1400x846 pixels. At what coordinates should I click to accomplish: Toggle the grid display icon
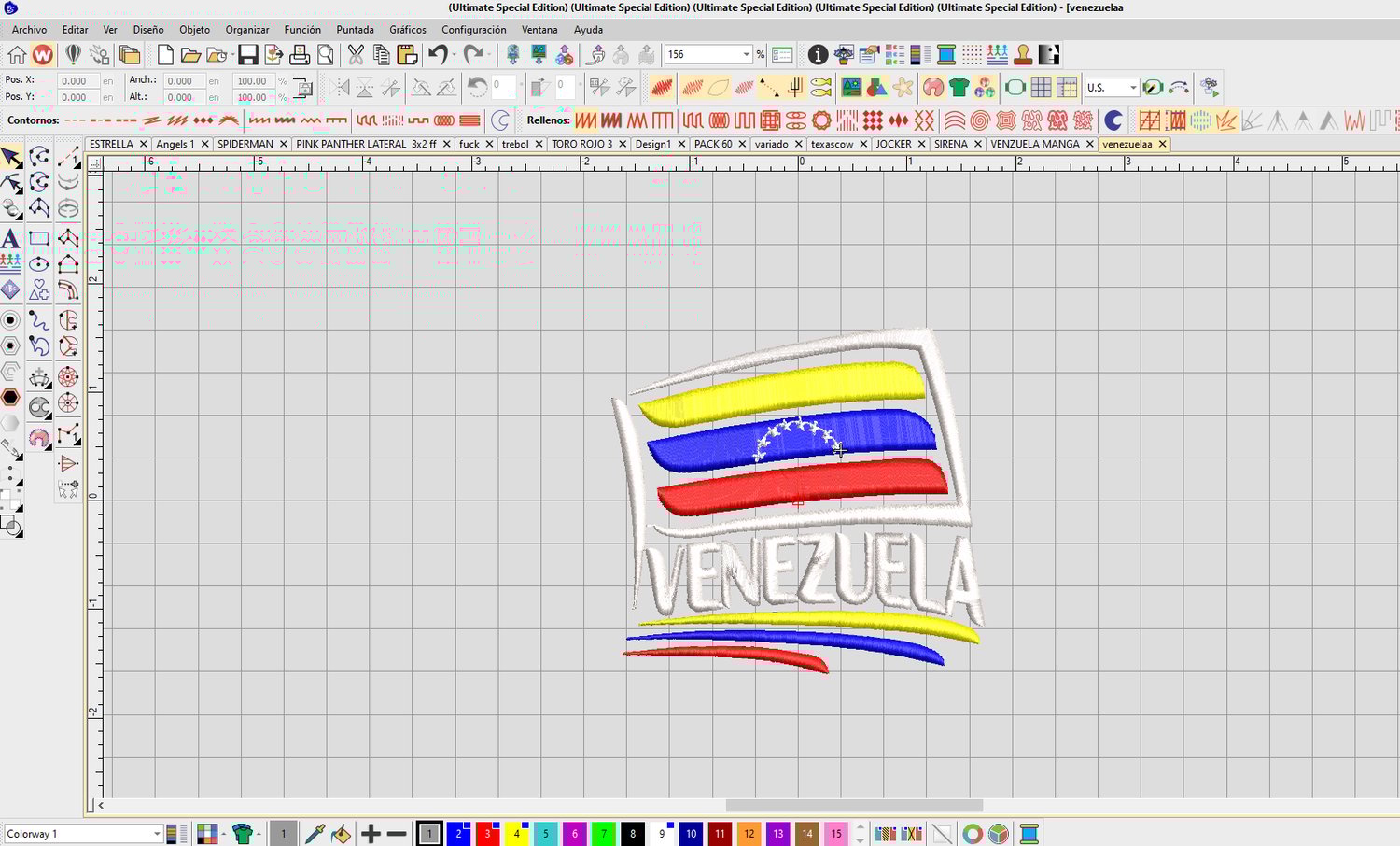pos(1041,88)
